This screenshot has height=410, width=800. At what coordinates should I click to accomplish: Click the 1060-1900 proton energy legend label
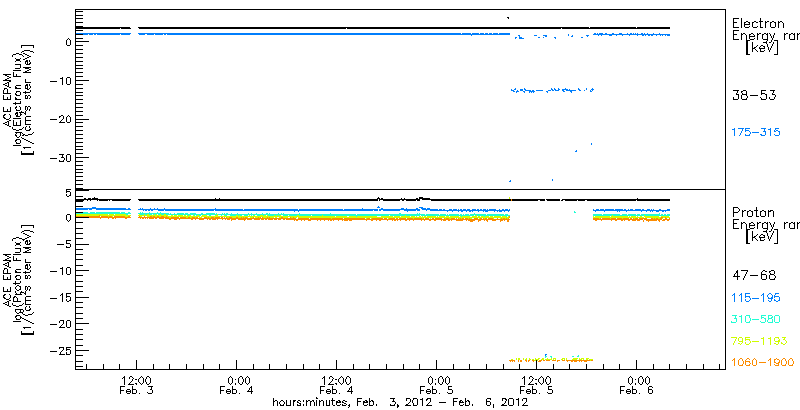pyautogui.click(x=763, y=363)
